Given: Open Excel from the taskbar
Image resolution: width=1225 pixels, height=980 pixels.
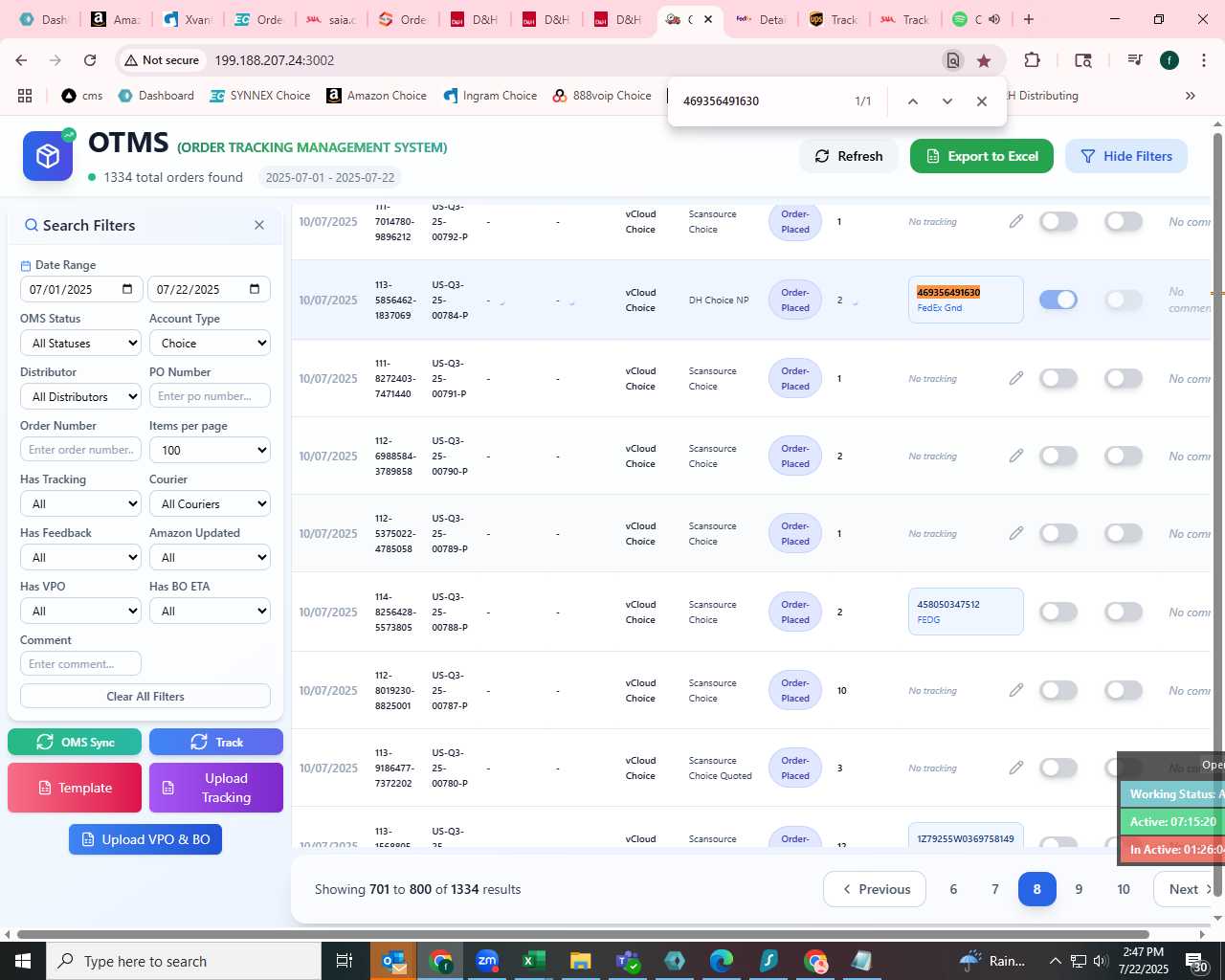Looking at the screenshot, I should pos(534,961).
